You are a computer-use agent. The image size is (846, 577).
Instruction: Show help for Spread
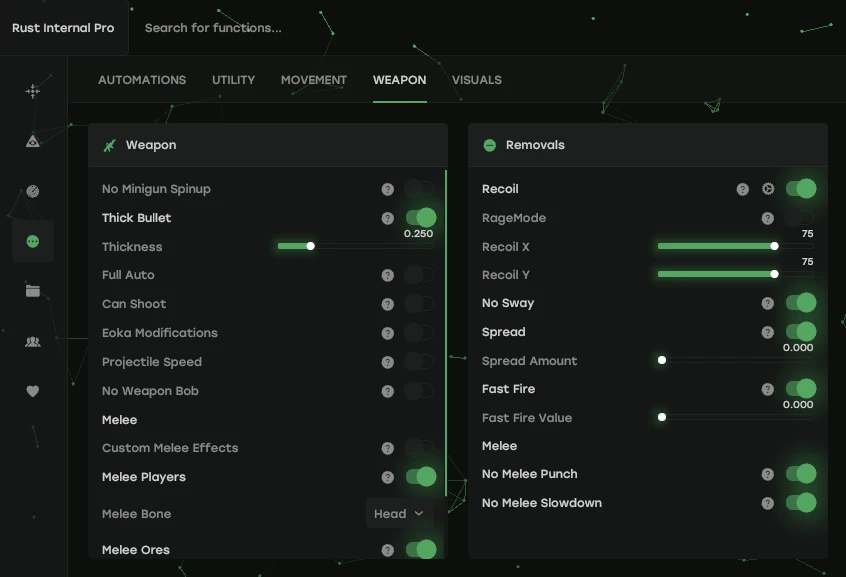click(767, 332)
